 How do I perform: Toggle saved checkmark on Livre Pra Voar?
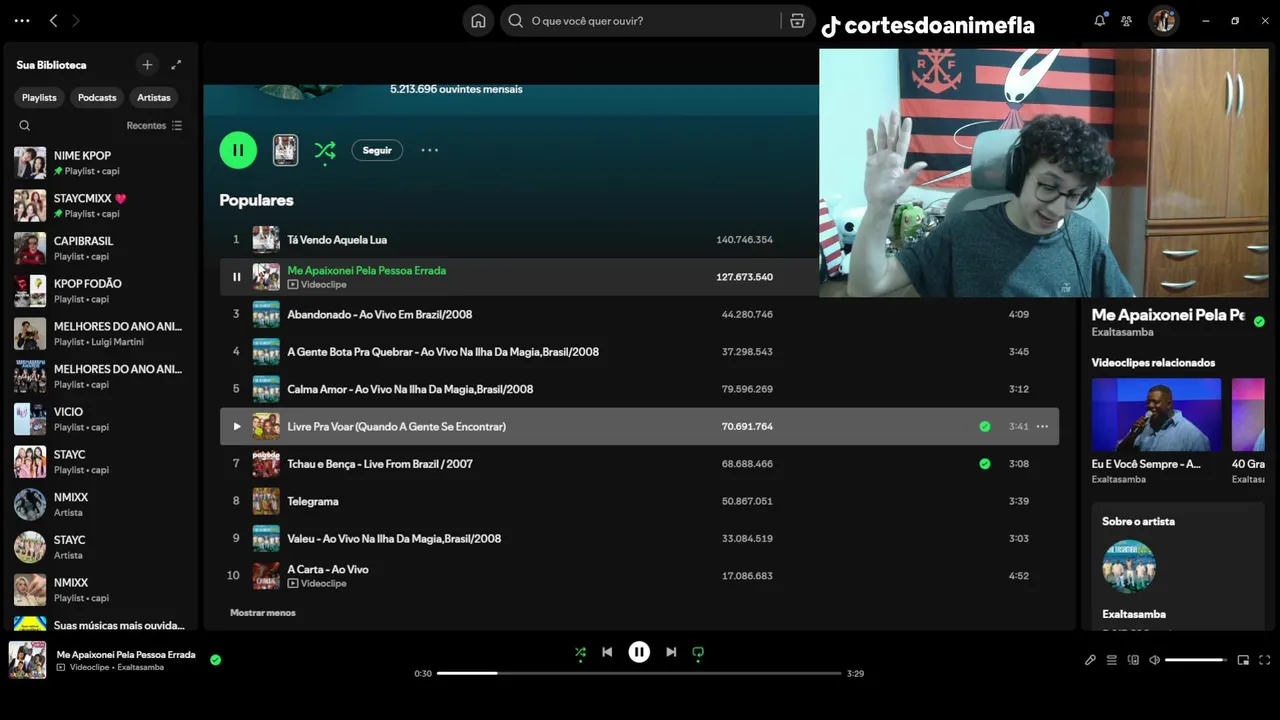pyautogui.click(x=985, y=426)
